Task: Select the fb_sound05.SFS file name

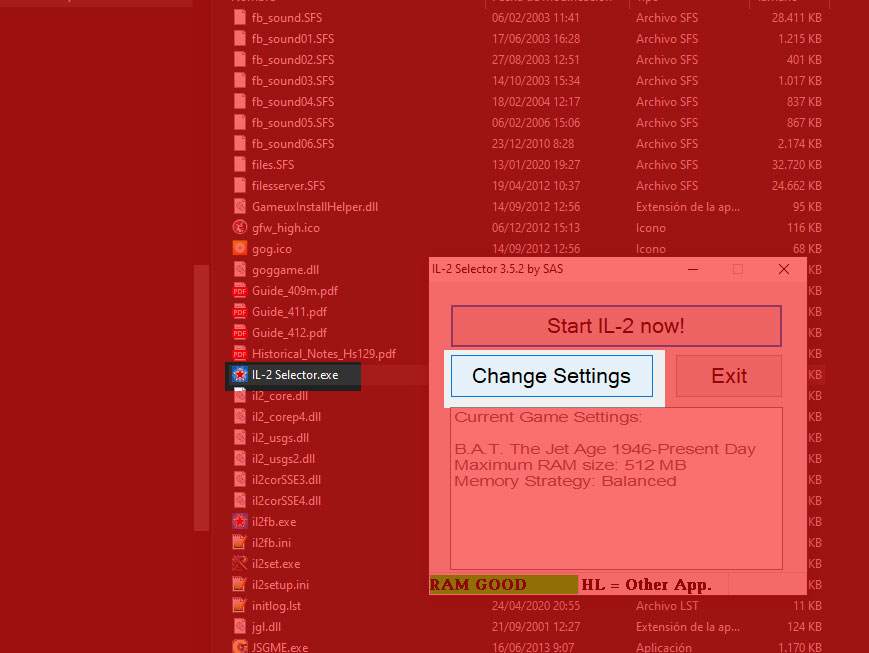Action: coord(293,123)
